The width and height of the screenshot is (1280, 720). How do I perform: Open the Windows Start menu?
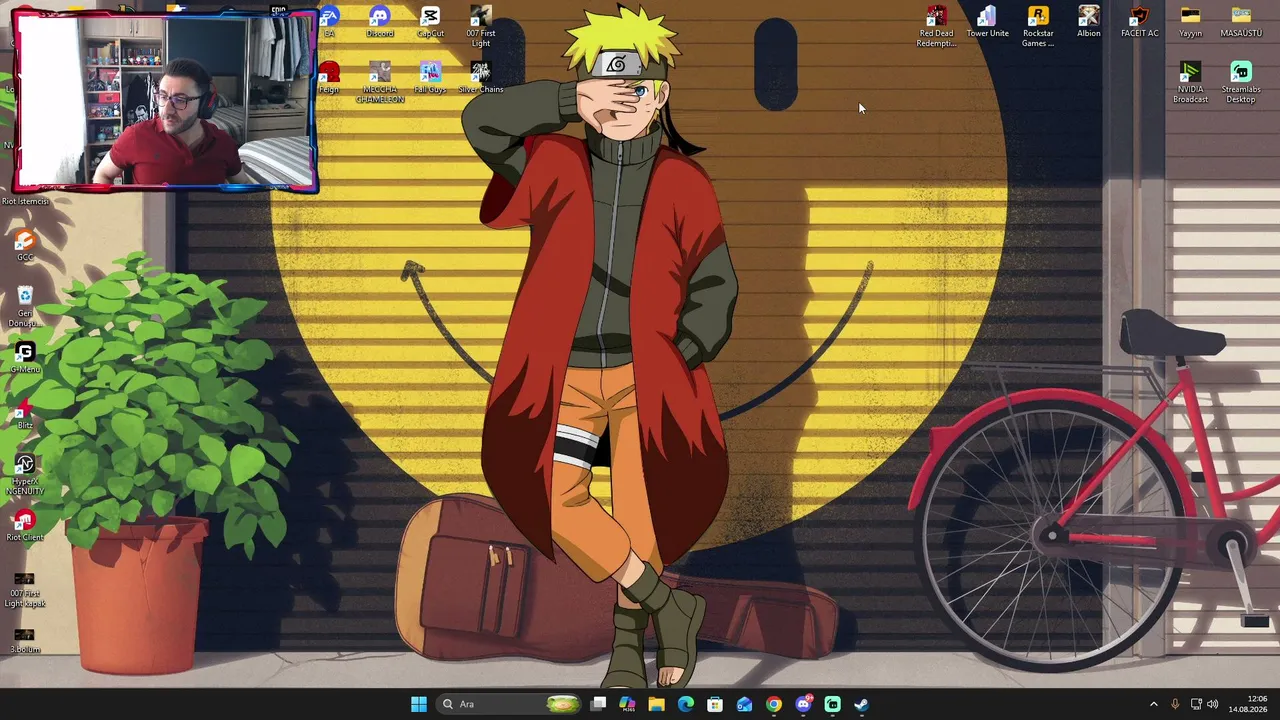419,704
